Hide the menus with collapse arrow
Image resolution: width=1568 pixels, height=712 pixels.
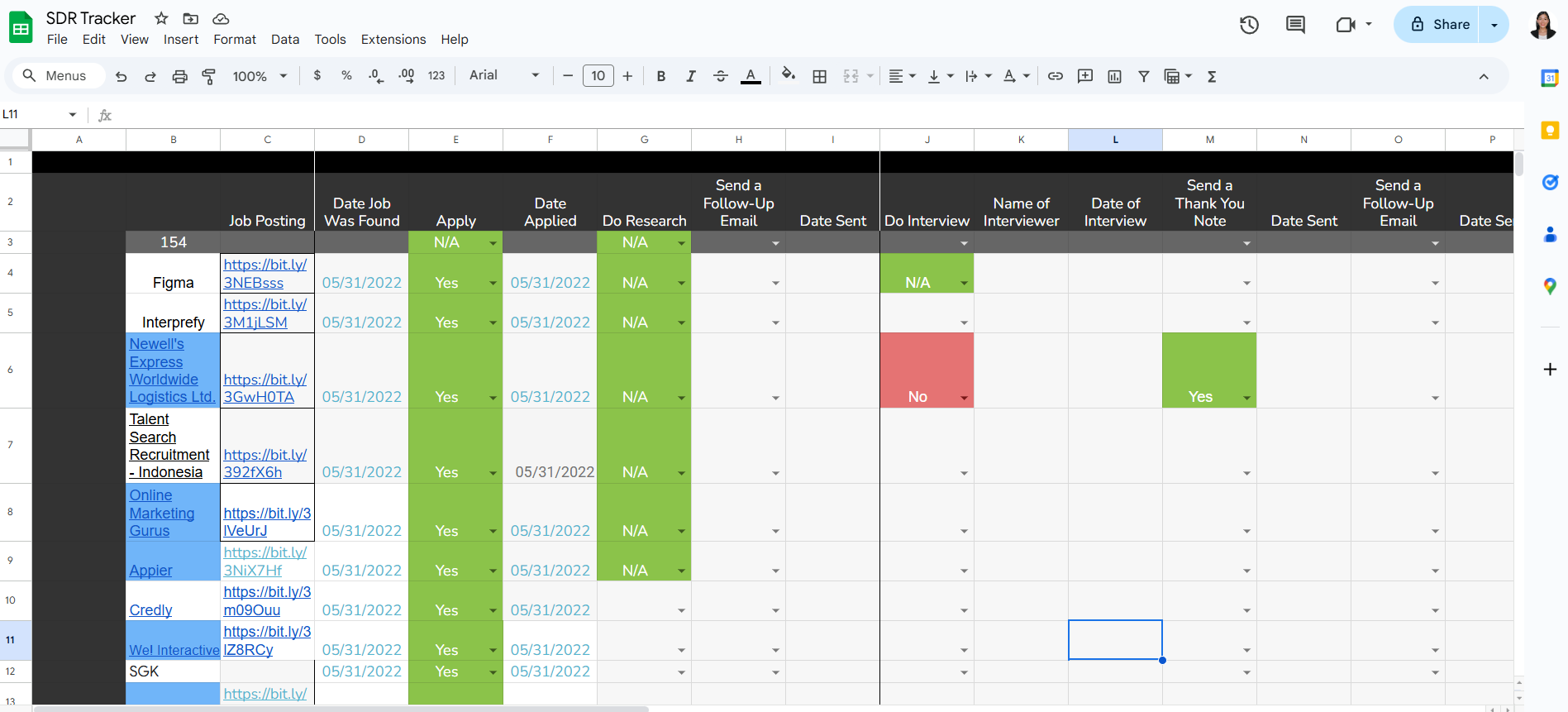[x=1484, y=76]
